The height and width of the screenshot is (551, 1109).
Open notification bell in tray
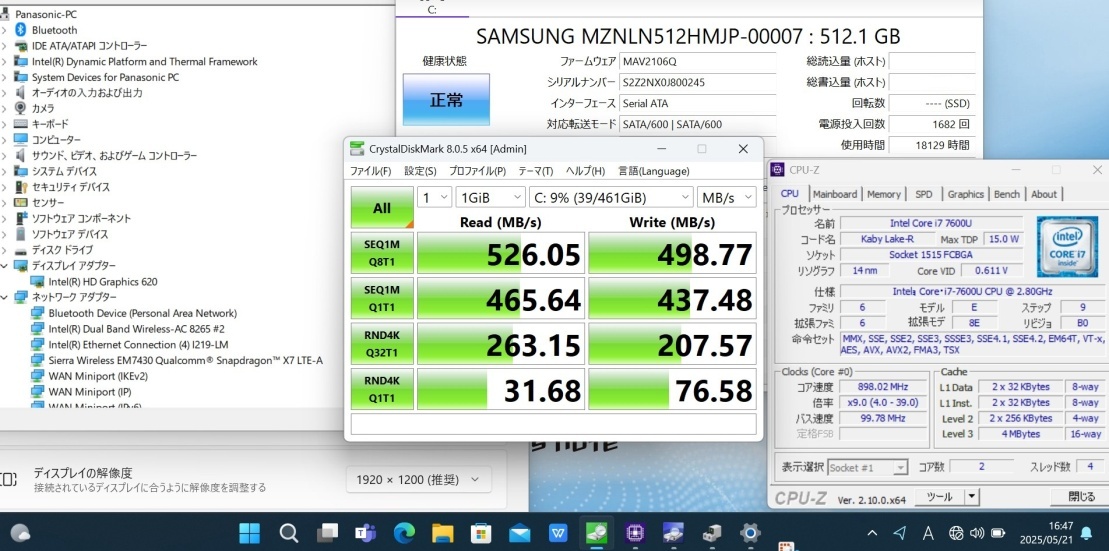point(1086,533)
